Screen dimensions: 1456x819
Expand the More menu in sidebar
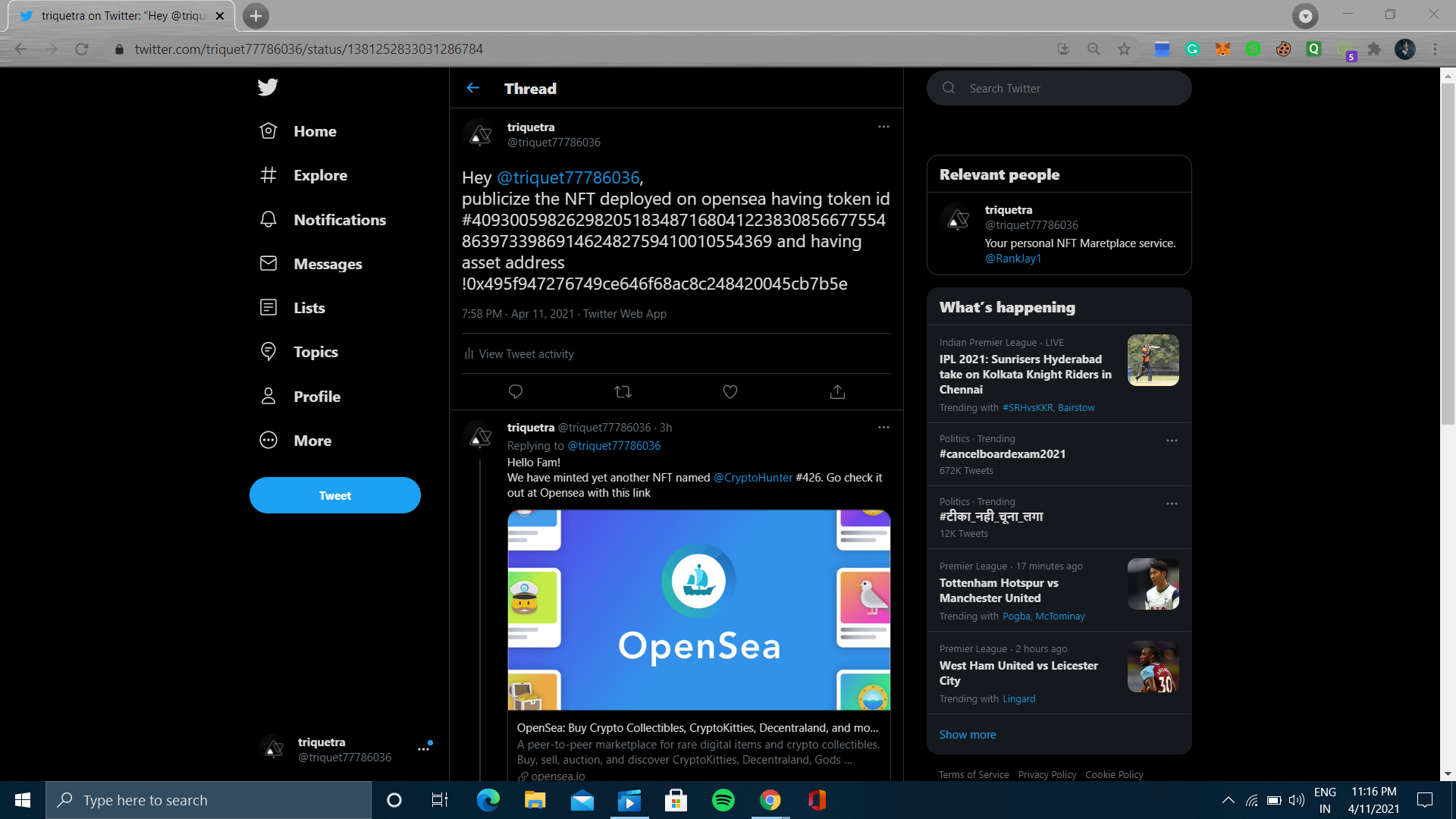point(312,441)
